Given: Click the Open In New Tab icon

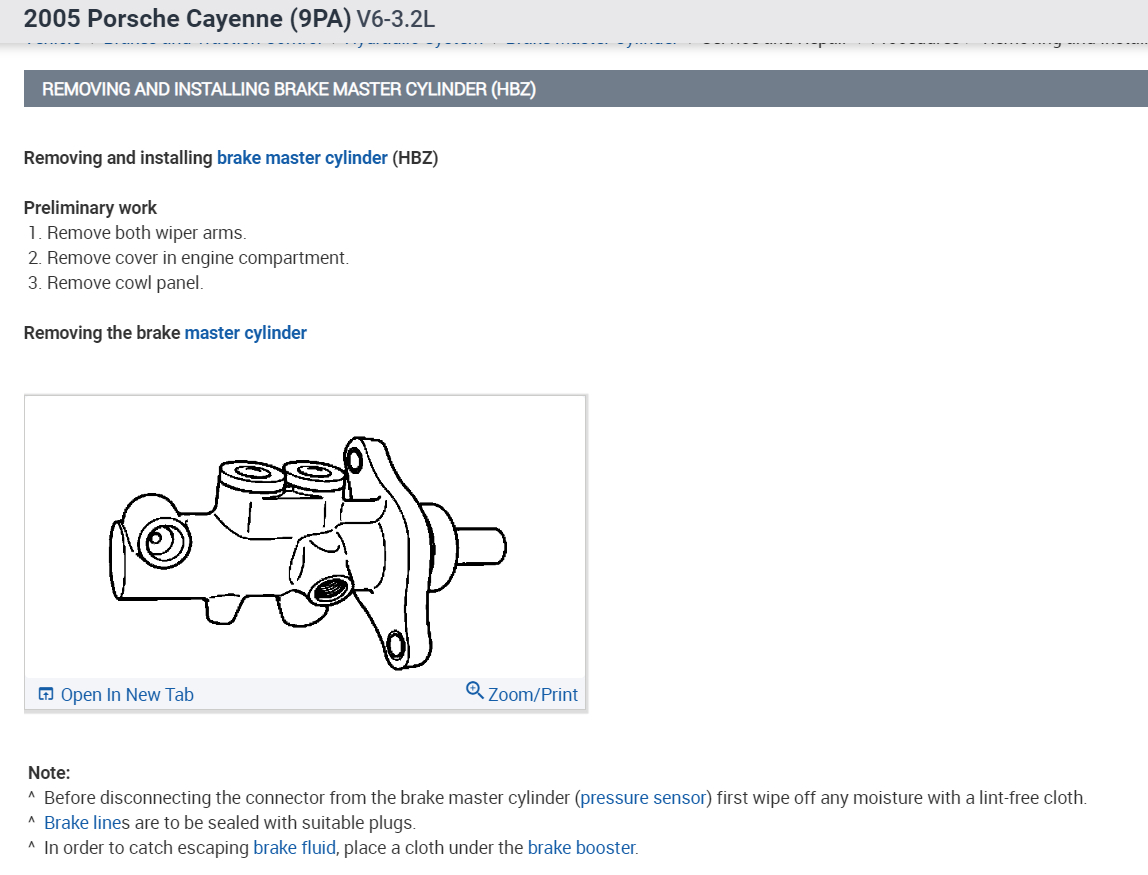Looking at the screenshot, I should 45,694.
